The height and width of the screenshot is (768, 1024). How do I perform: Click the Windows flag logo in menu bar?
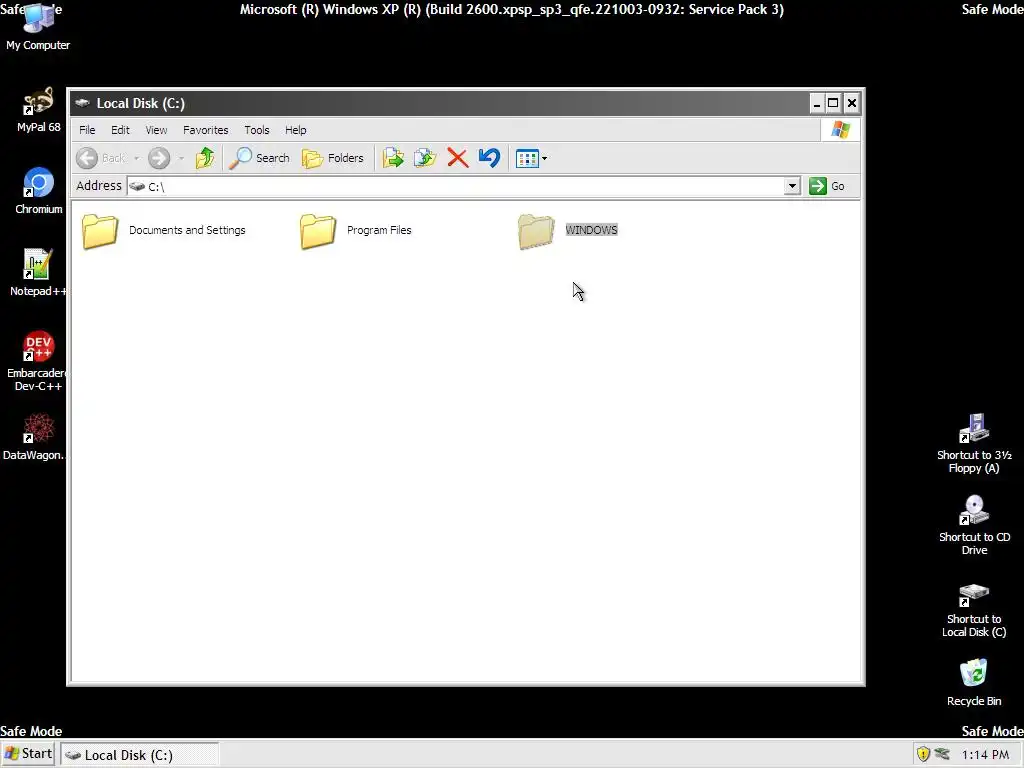point(840,130)
